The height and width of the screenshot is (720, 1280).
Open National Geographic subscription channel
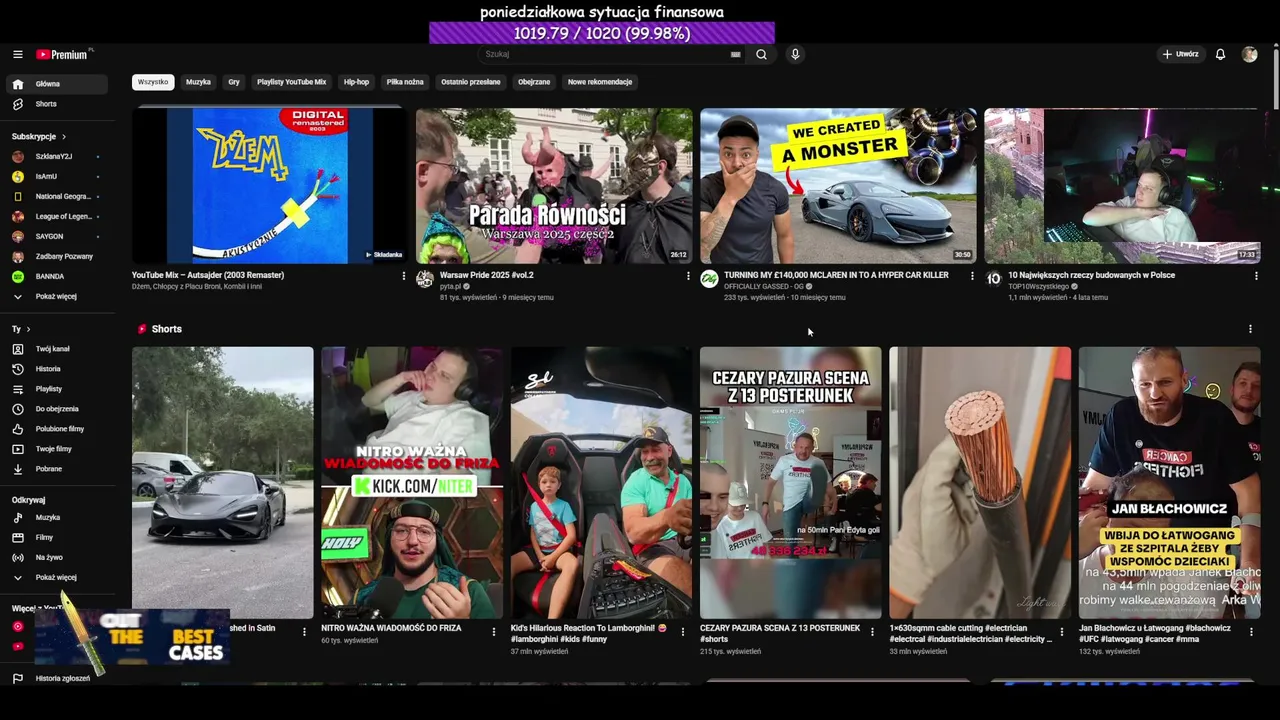click(x=56, y=196)
